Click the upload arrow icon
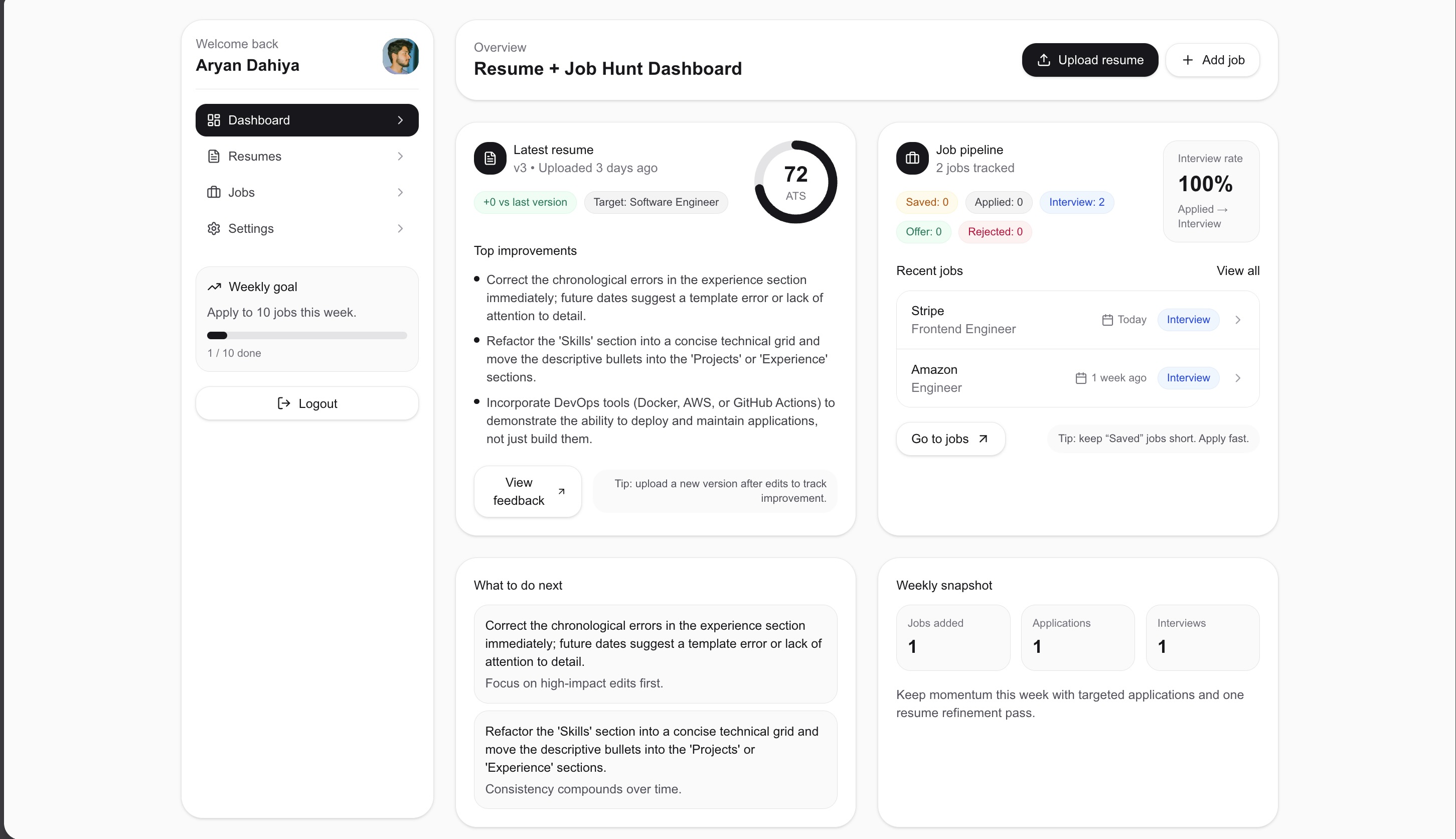The image size is (1456, 839). click(x=1044, y=60)
